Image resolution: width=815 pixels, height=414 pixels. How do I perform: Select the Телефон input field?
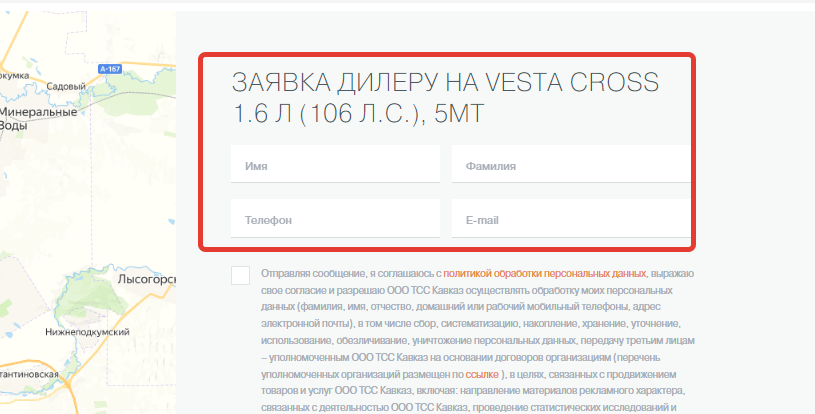point(335,219)
